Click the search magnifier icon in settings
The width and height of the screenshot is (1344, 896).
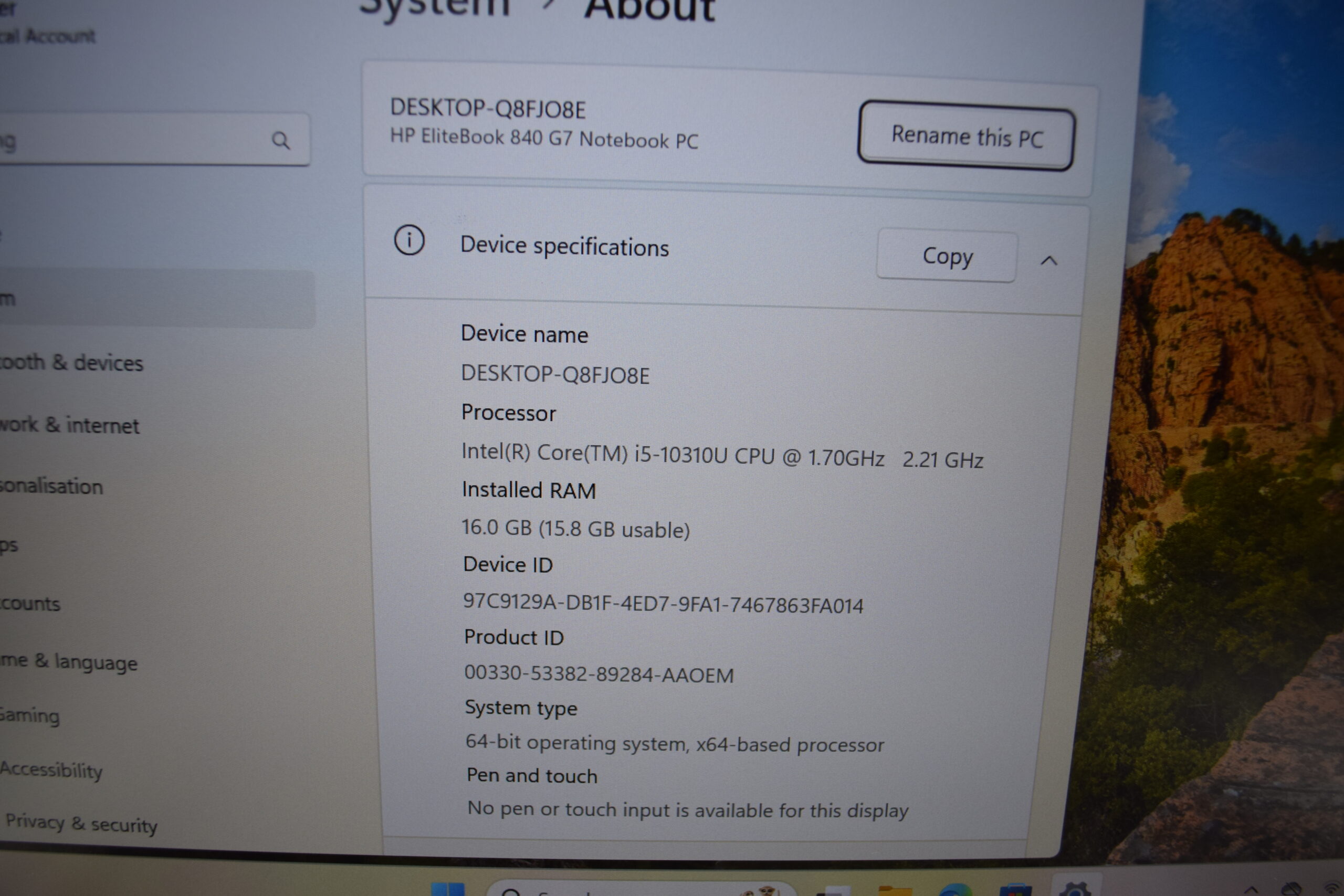tap(280, 140)
